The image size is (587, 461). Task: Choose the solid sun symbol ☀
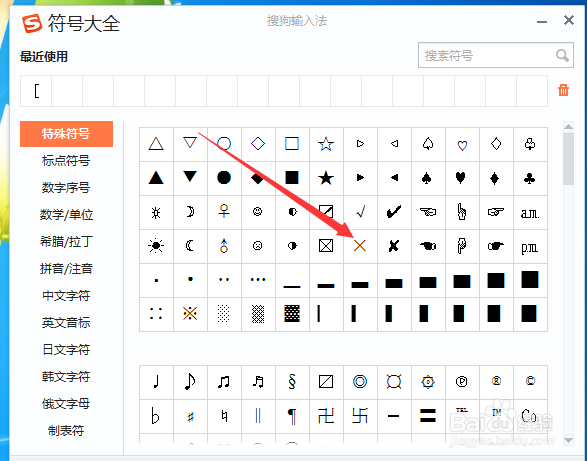pos(156,246)
